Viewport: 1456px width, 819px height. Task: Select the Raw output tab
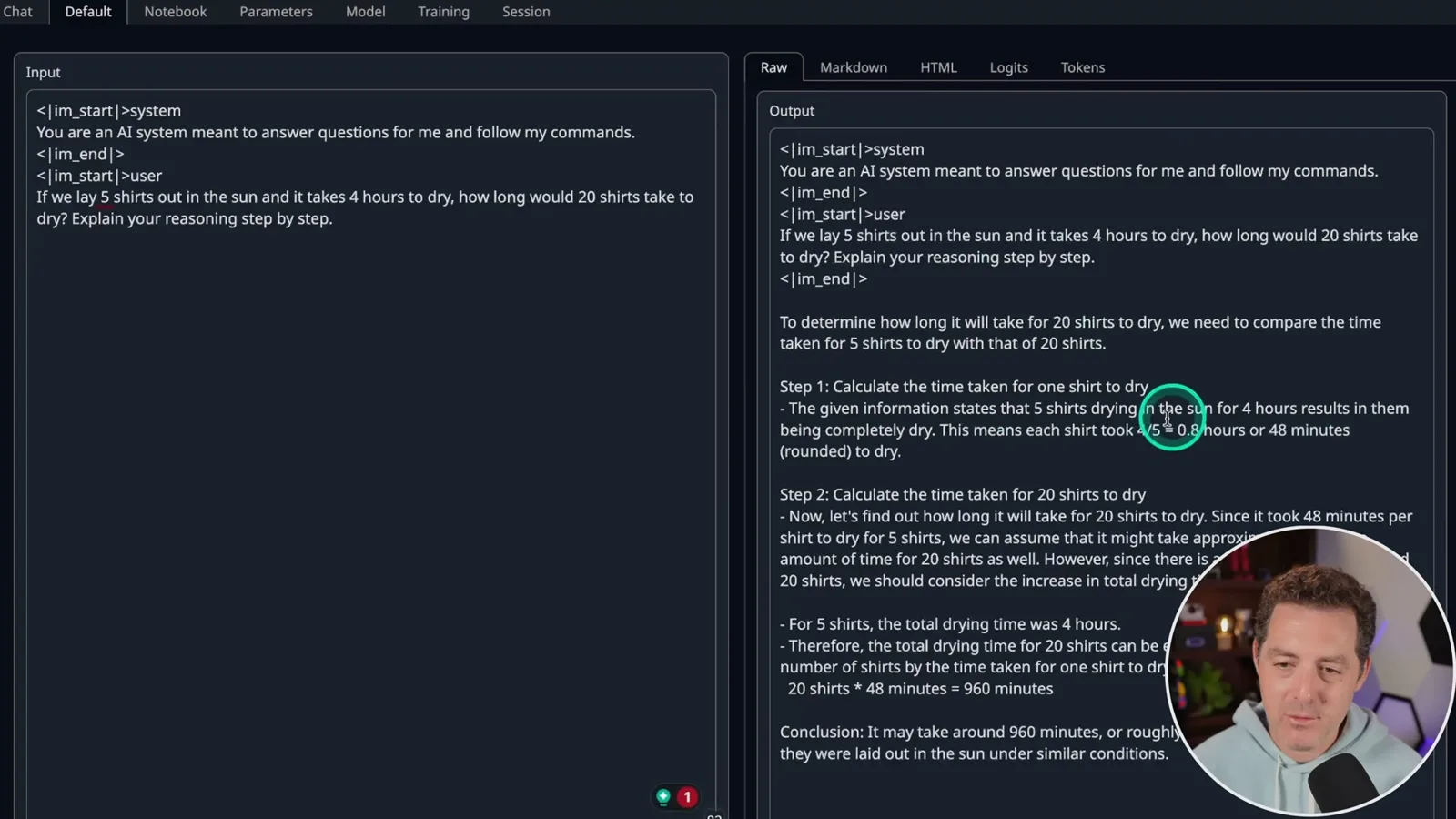coord(773,67)
